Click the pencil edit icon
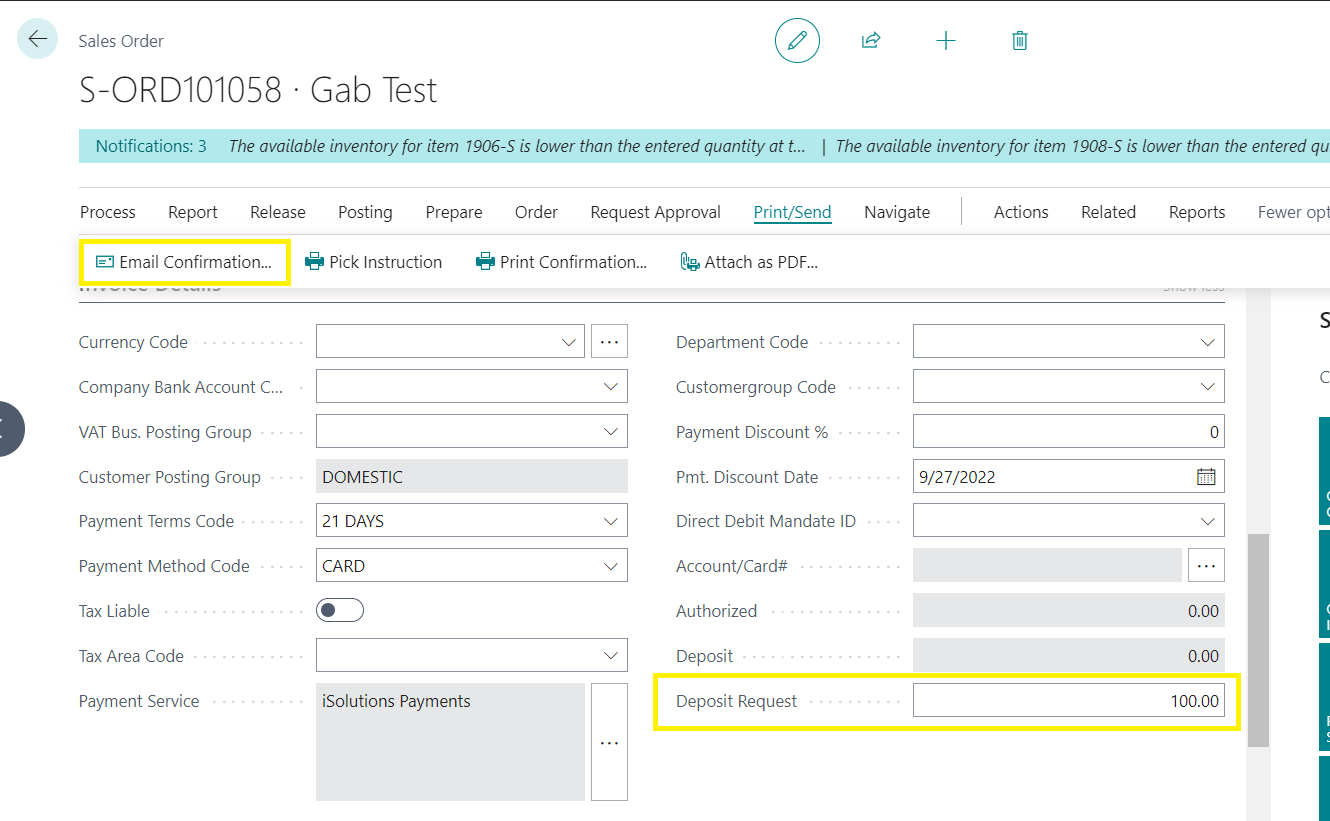The width and height of the screenshot is (1330, 821). (x=797, y=40)
